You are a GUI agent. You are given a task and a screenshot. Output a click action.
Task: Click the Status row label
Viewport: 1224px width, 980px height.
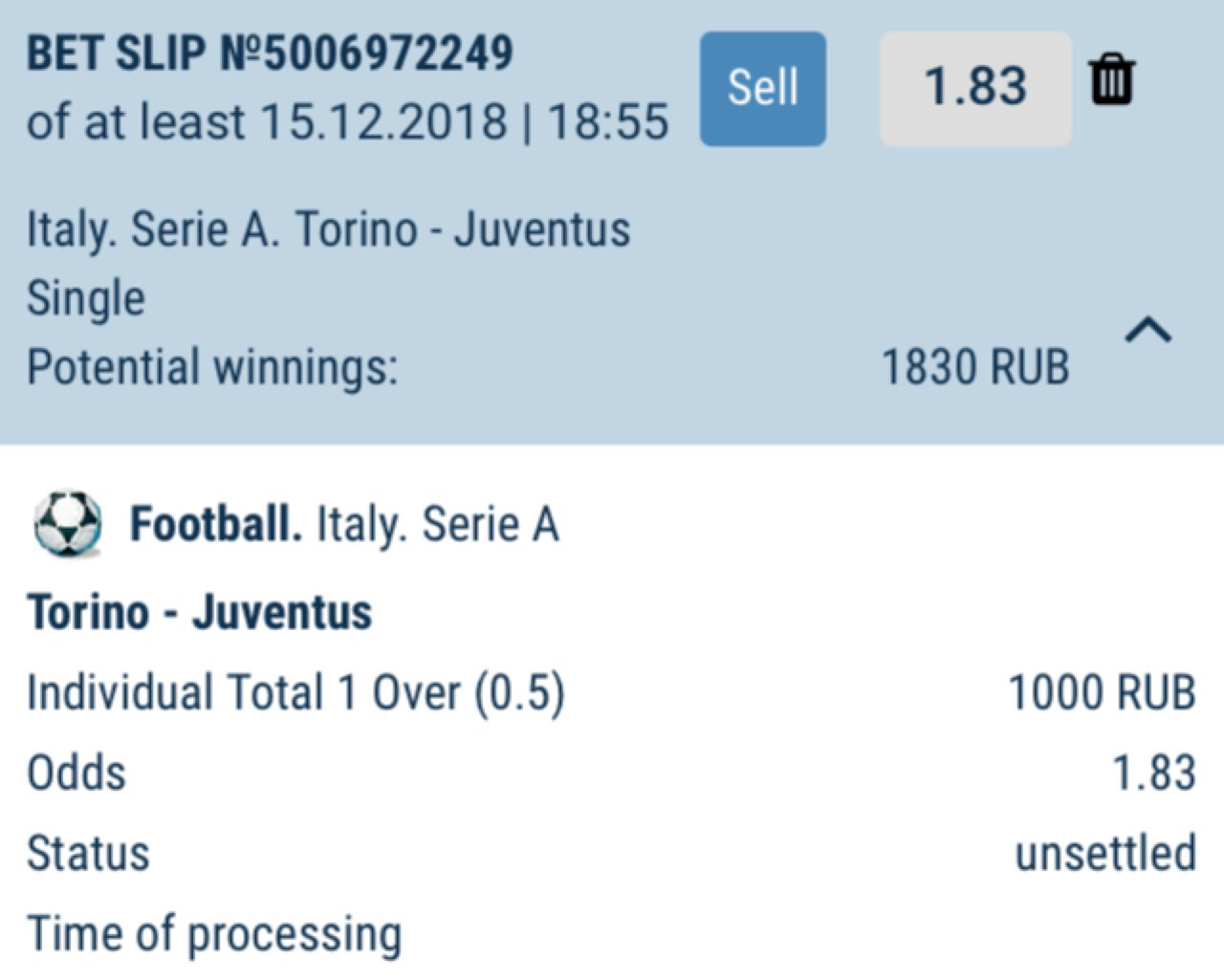pos(88,853)
